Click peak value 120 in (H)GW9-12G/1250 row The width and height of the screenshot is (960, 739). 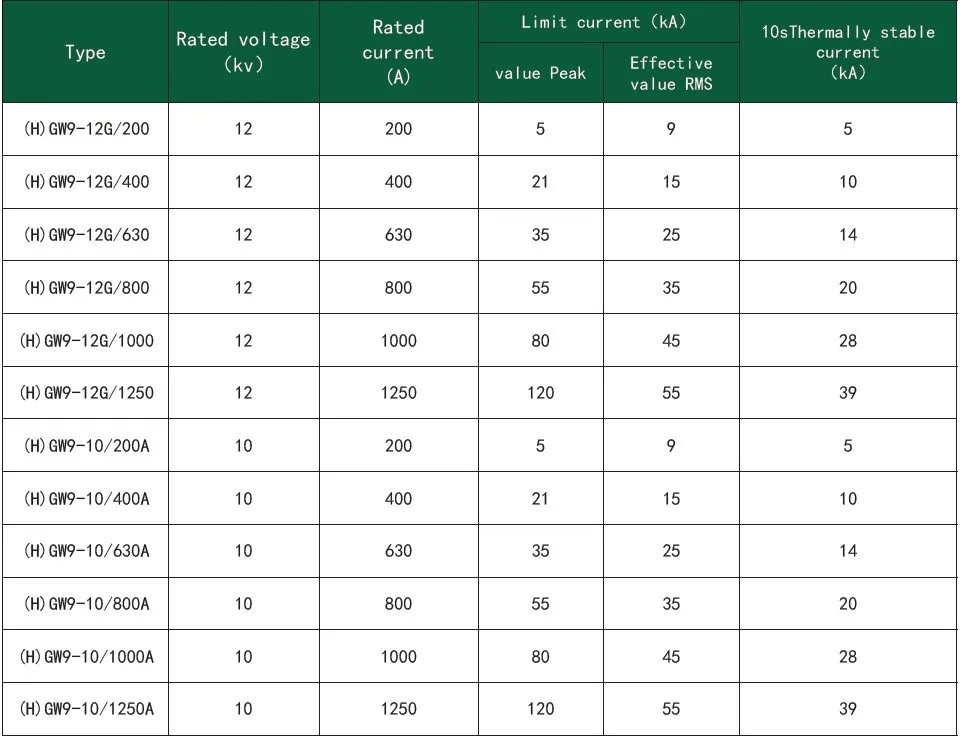pyautogui.click(x=541, y=394)
